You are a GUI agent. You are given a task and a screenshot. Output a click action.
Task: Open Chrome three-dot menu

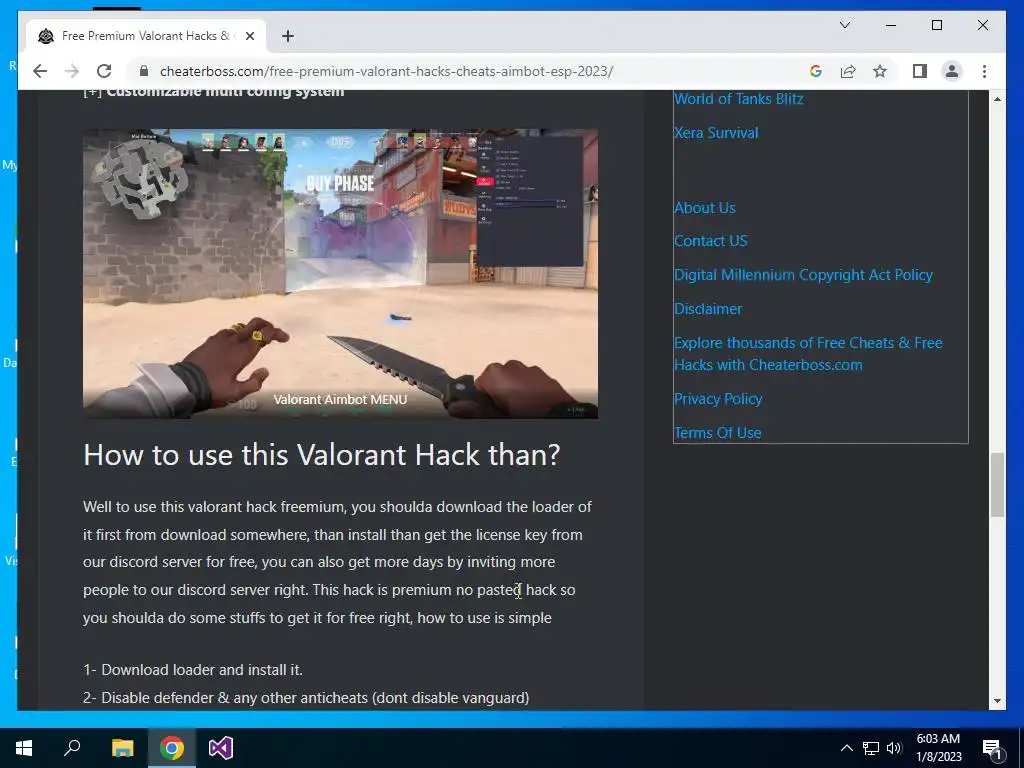coord(984,71)
